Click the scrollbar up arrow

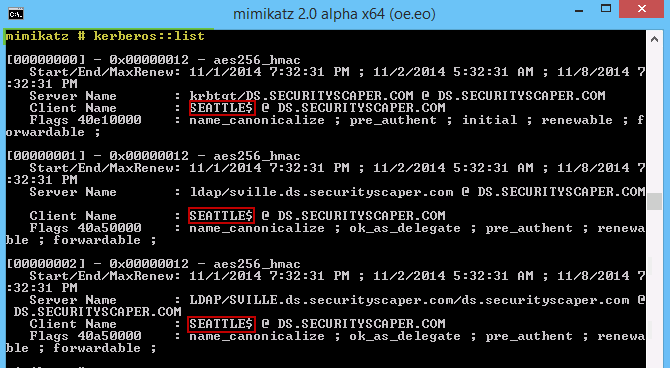pos(654,39)
